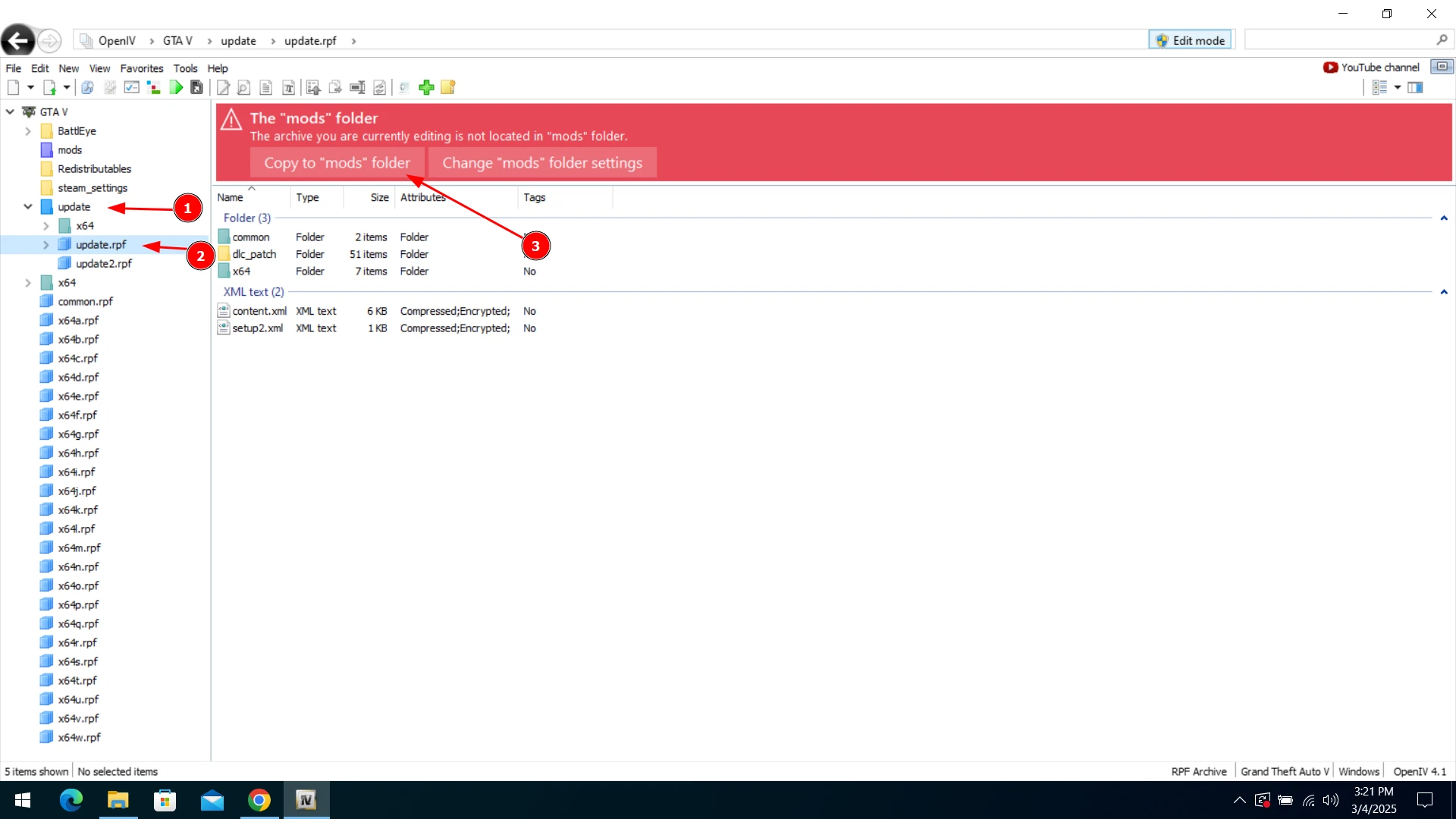Open the view mode dropdown arrow
The image size is (1456, 819).
(1398, 87)
